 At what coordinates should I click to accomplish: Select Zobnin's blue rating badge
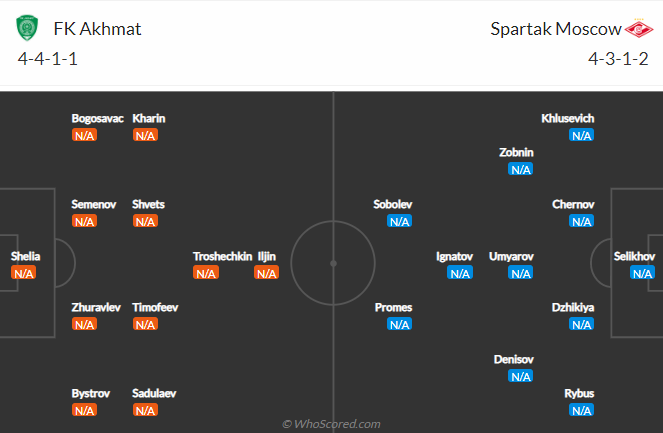pos(520,169)
